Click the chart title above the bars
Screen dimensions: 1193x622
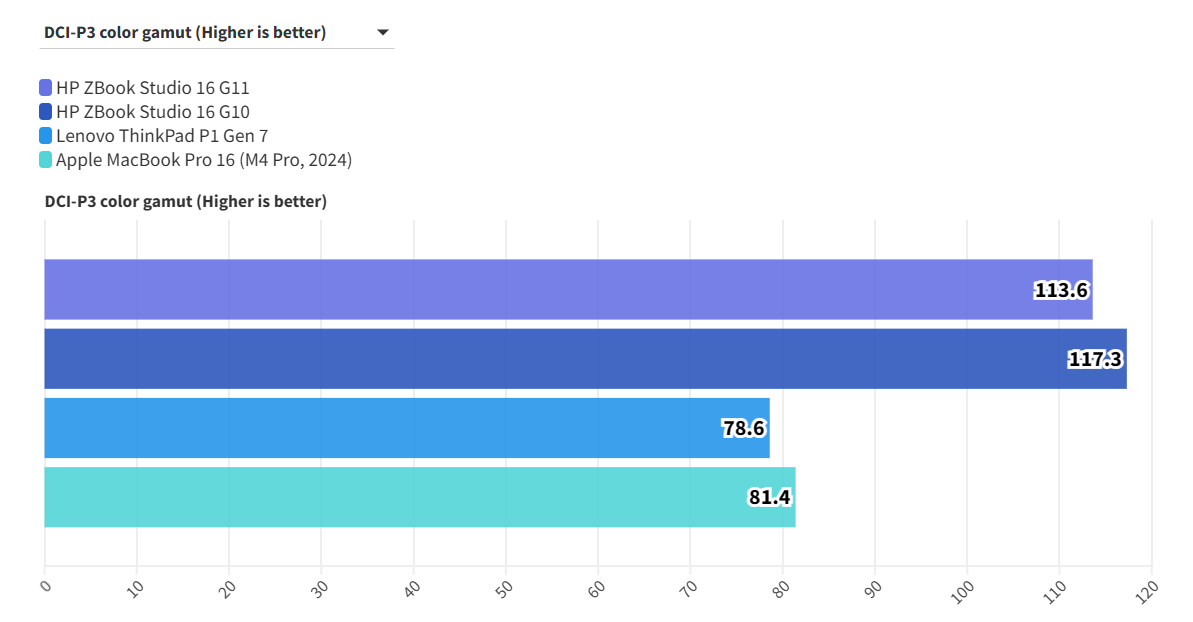[x=185, y=202]
